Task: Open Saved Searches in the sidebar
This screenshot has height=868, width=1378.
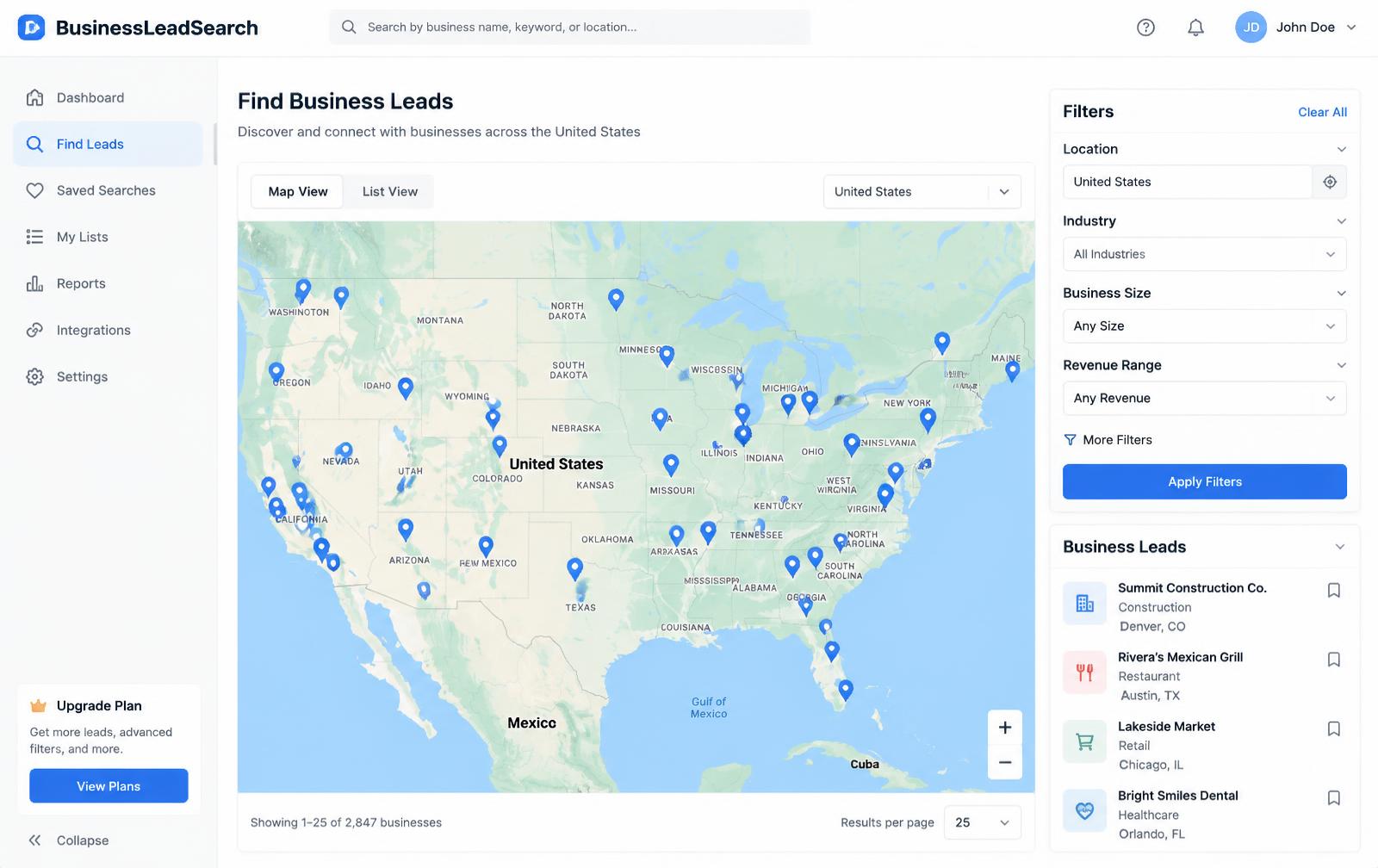Action: pos(108,191)
